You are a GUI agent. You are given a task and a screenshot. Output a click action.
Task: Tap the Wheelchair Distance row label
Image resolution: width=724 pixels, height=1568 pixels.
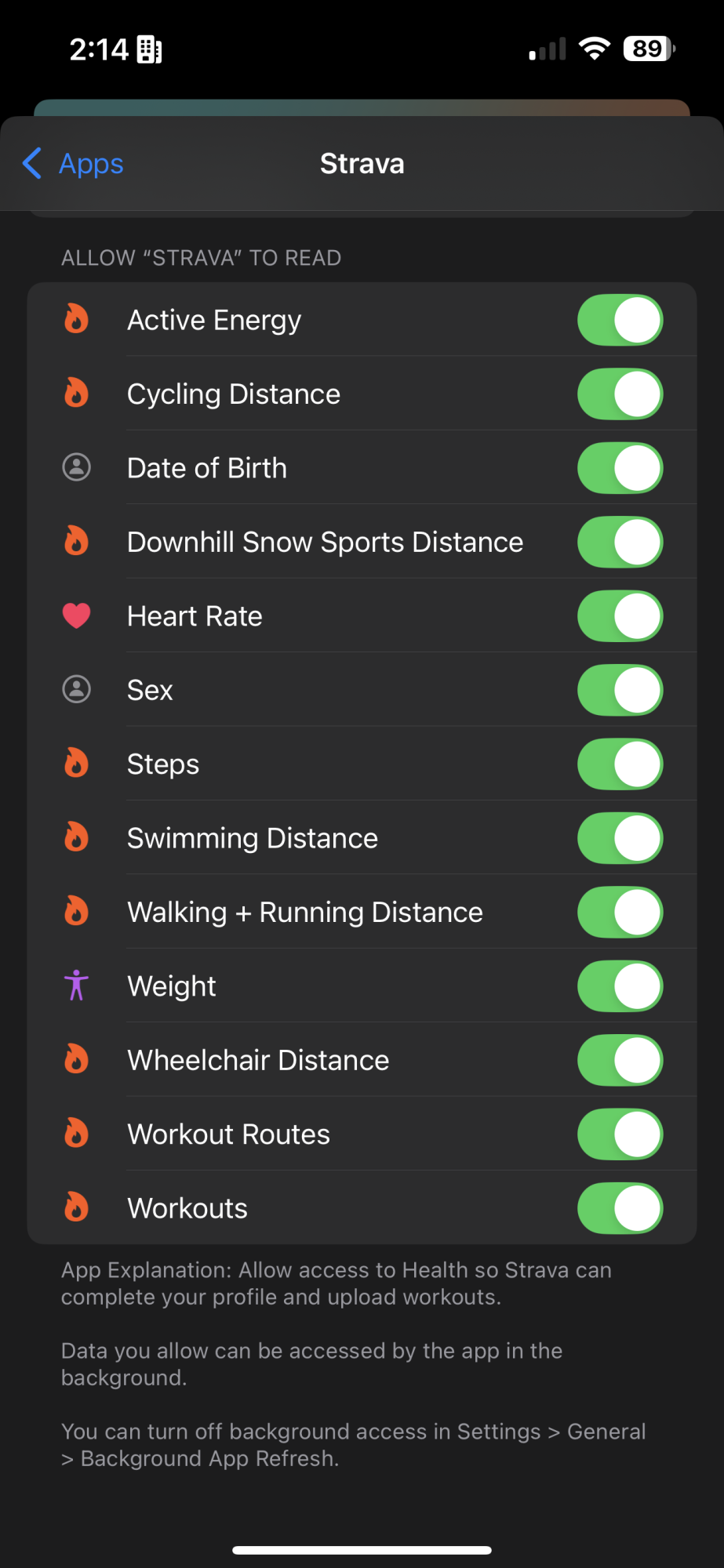(x=258, y=1060)
